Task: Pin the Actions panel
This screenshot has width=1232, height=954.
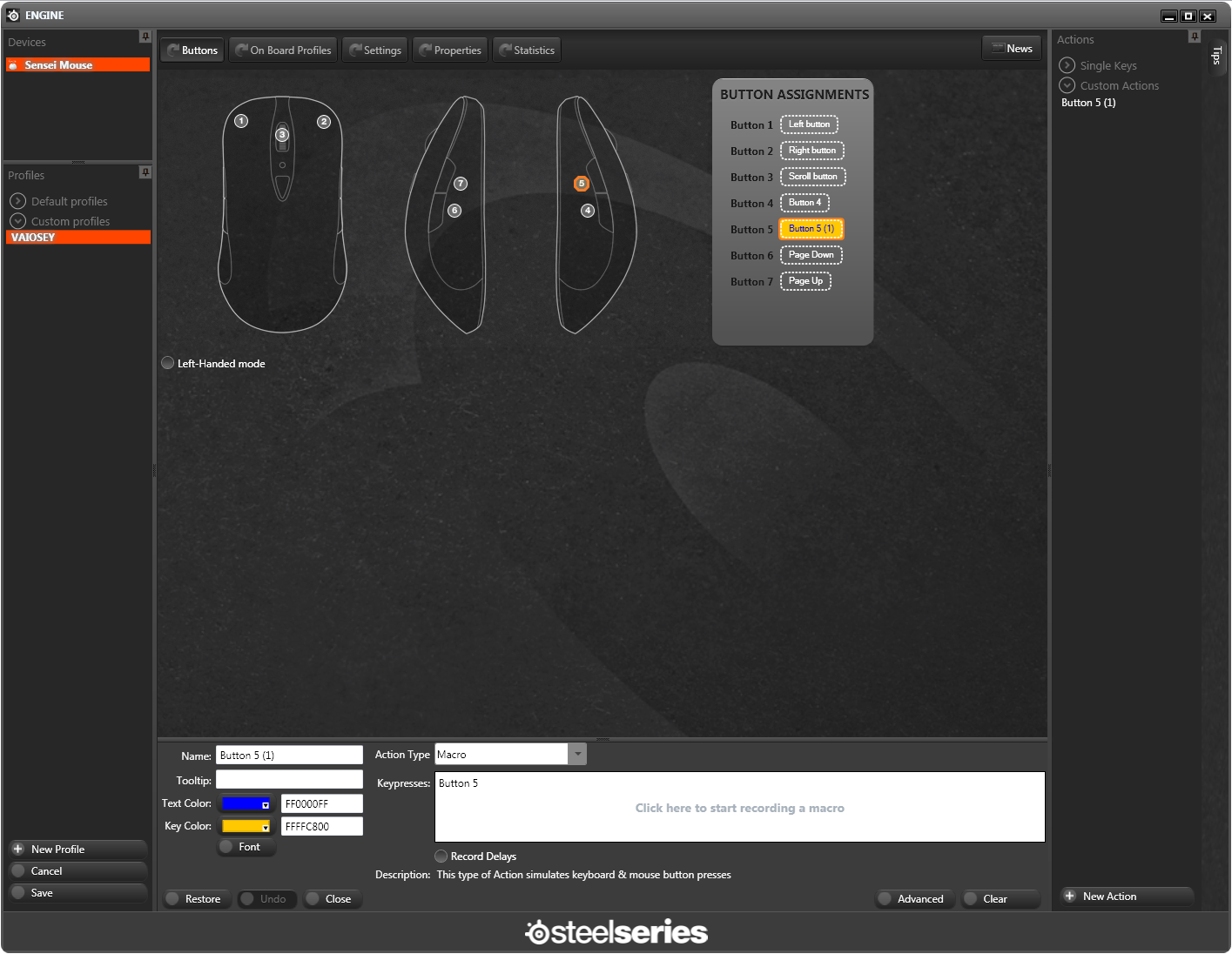Action: point(1195,37)
